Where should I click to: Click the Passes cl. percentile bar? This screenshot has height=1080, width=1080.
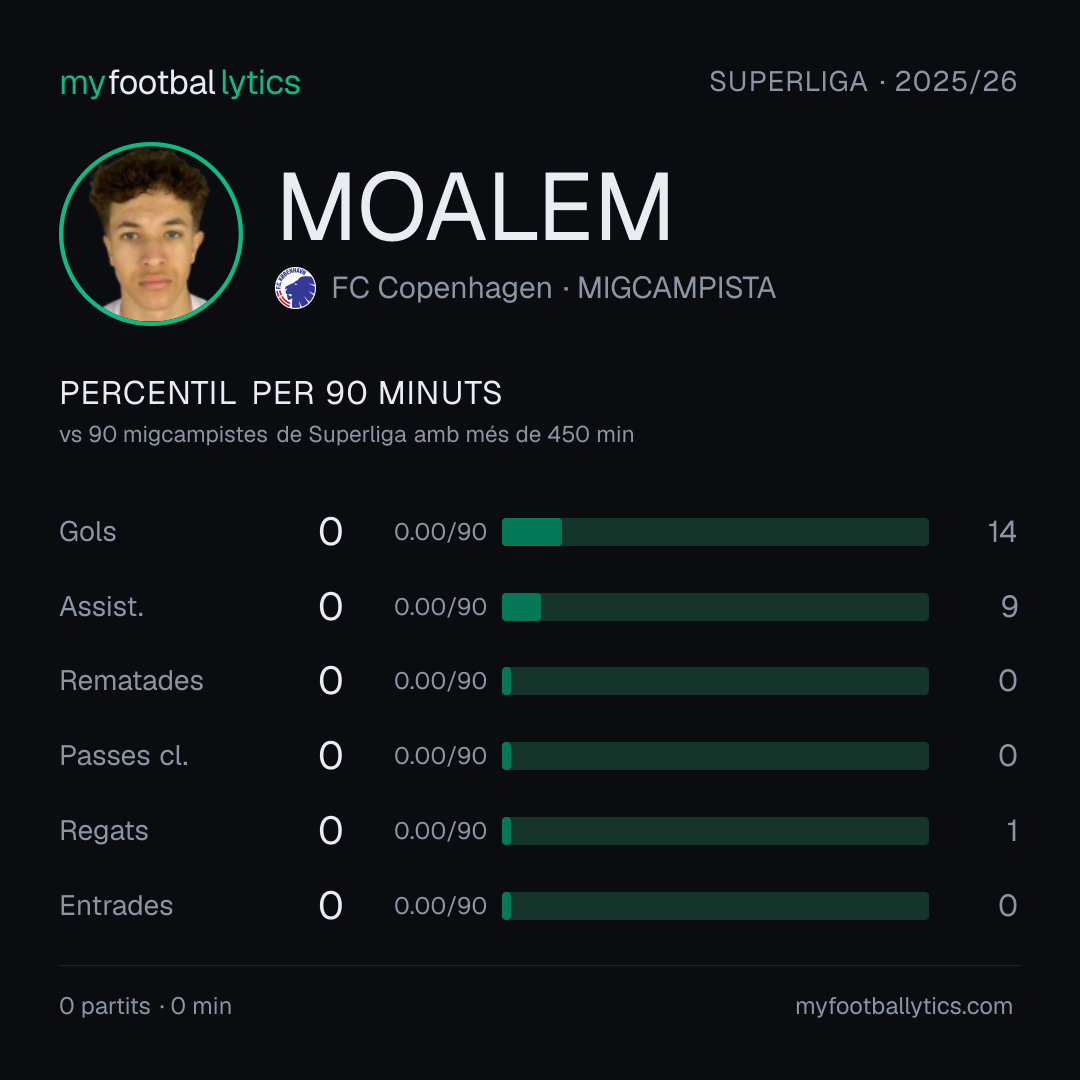pos(715,756)
